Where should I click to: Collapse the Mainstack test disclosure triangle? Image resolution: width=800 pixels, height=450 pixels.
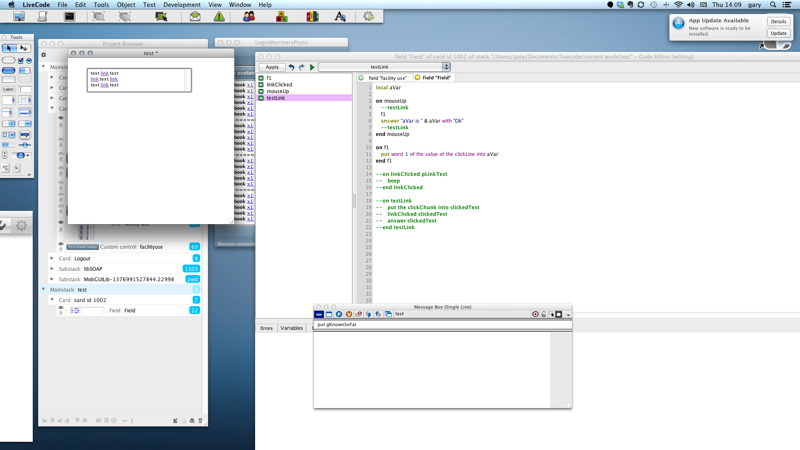[44, 290]
